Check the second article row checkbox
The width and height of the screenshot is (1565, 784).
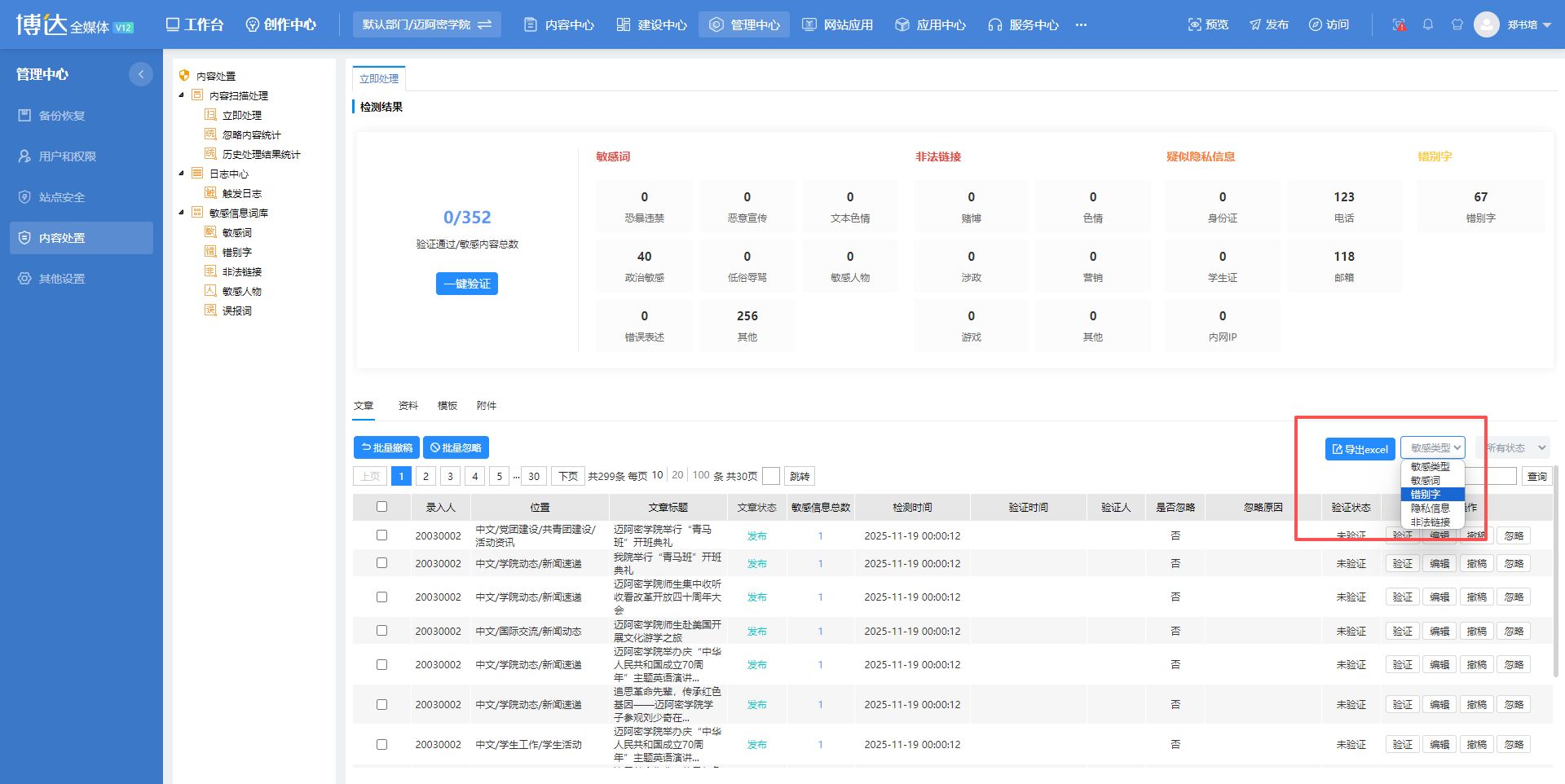381,563
